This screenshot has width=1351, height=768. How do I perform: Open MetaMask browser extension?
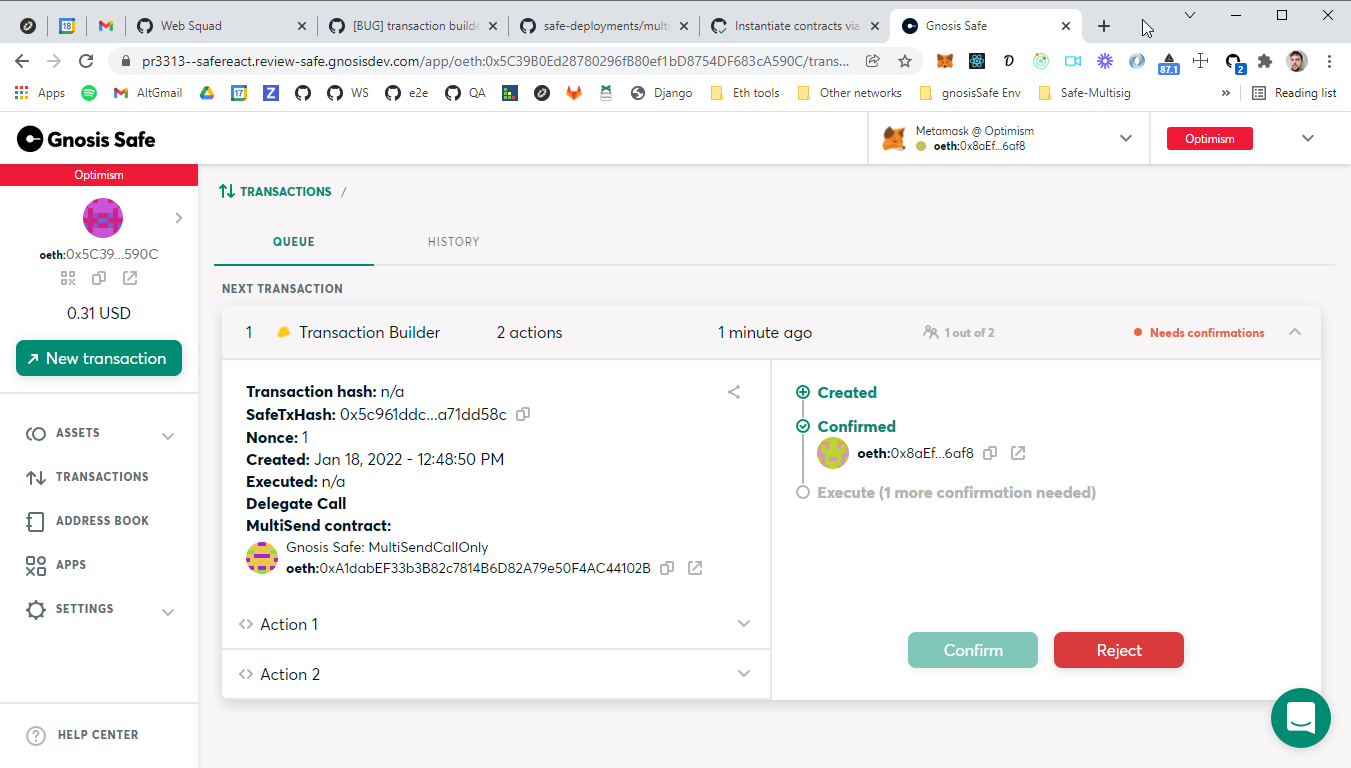(945, 61)
